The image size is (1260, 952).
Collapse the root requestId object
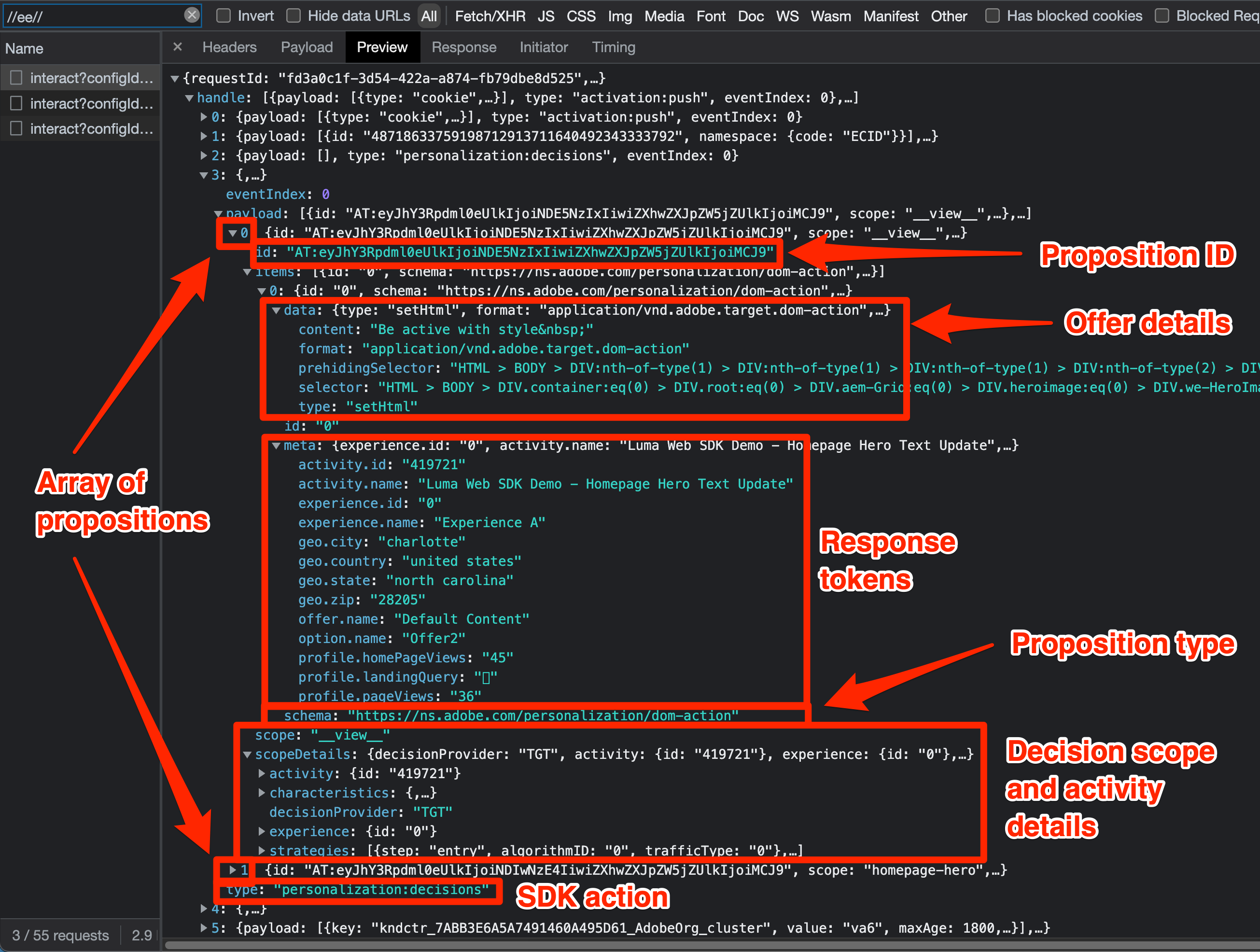point(175,79)
